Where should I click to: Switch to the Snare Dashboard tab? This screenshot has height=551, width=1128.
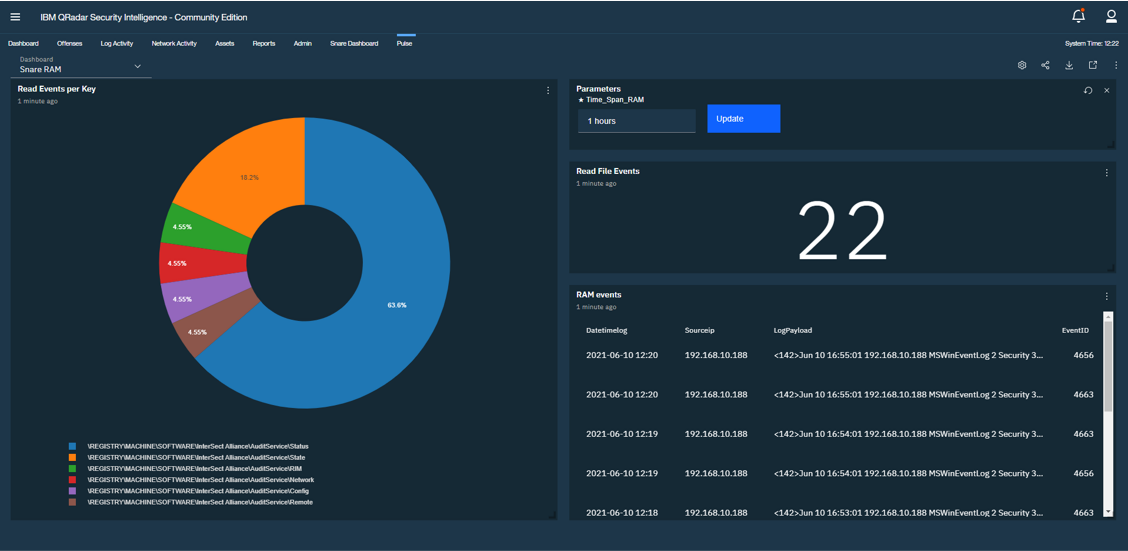point(354,43)
